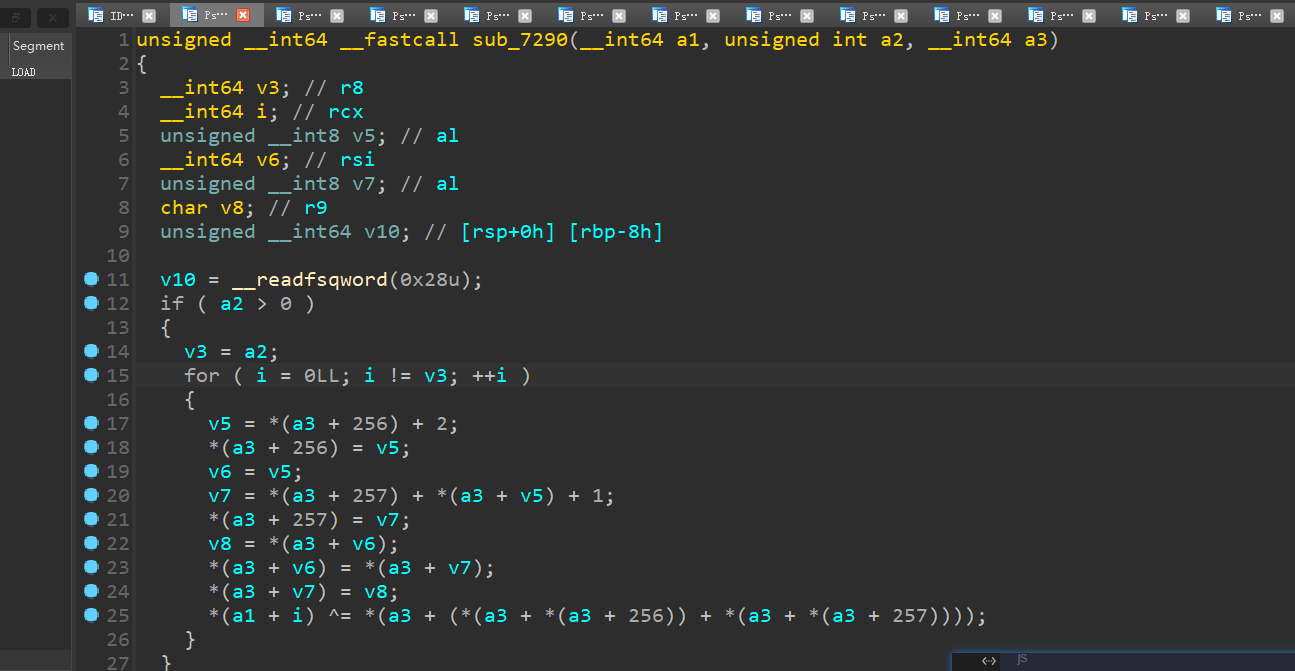The image size is (1295, 671).
Task: Click the for keyword on line 15
Action: click(202, 376)
